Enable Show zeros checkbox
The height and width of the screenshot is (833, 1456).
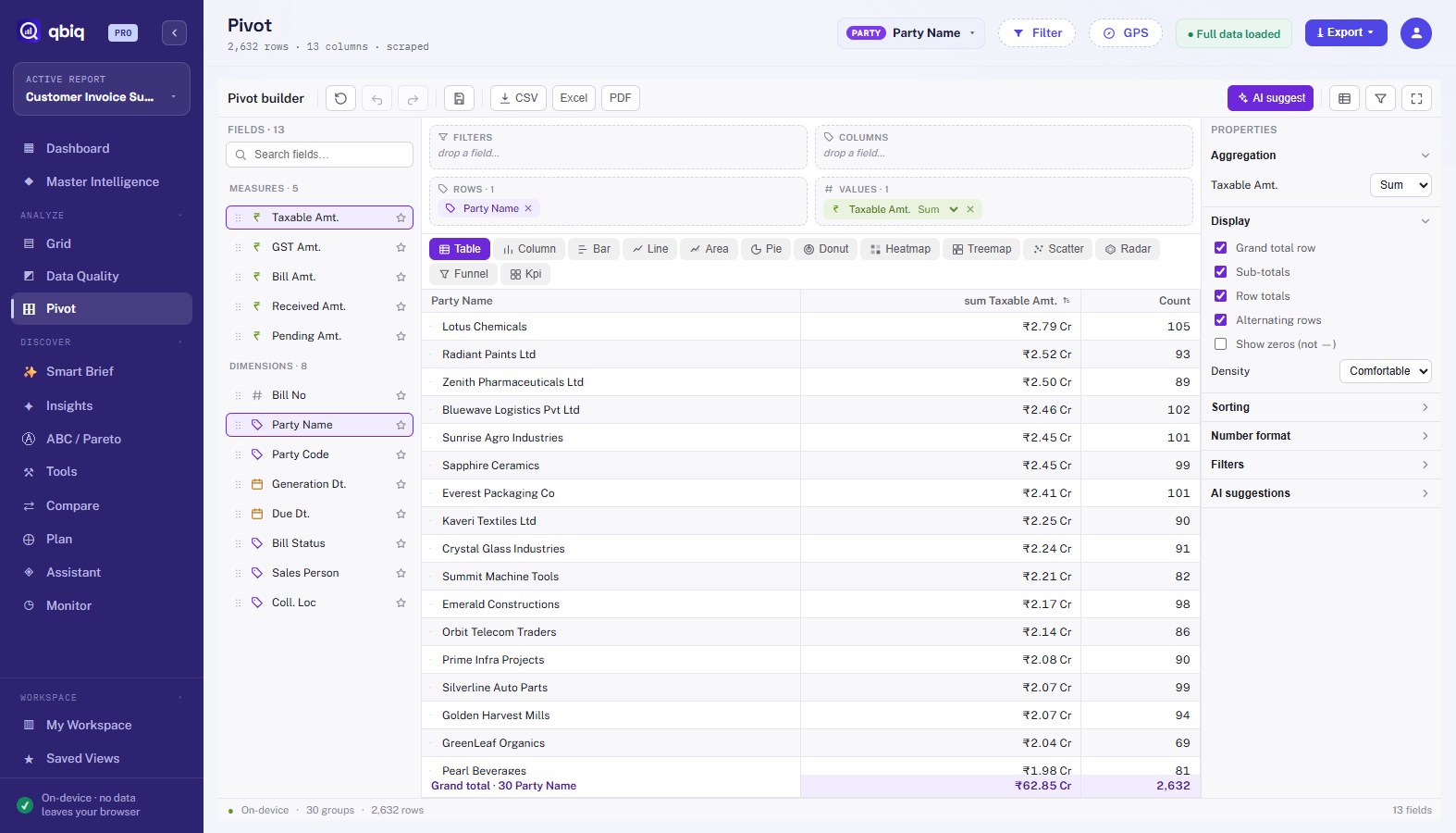click(x=1220, y=344)
